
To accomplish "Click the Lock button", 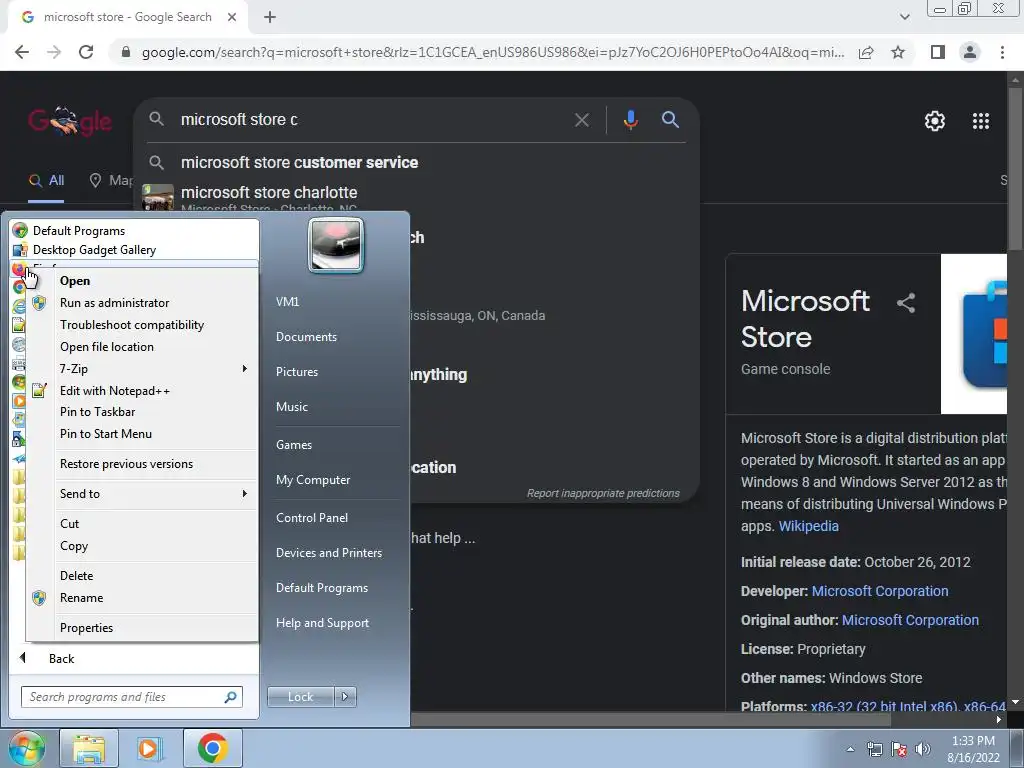I will 300,697.
